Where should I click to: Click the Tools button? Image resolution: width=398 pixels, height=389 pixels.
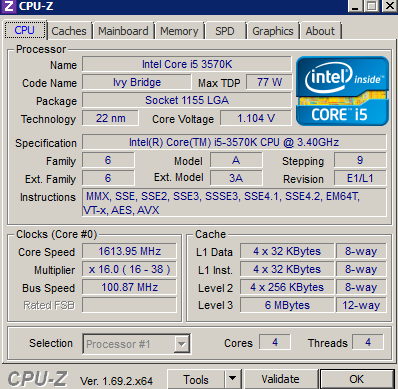196,379
